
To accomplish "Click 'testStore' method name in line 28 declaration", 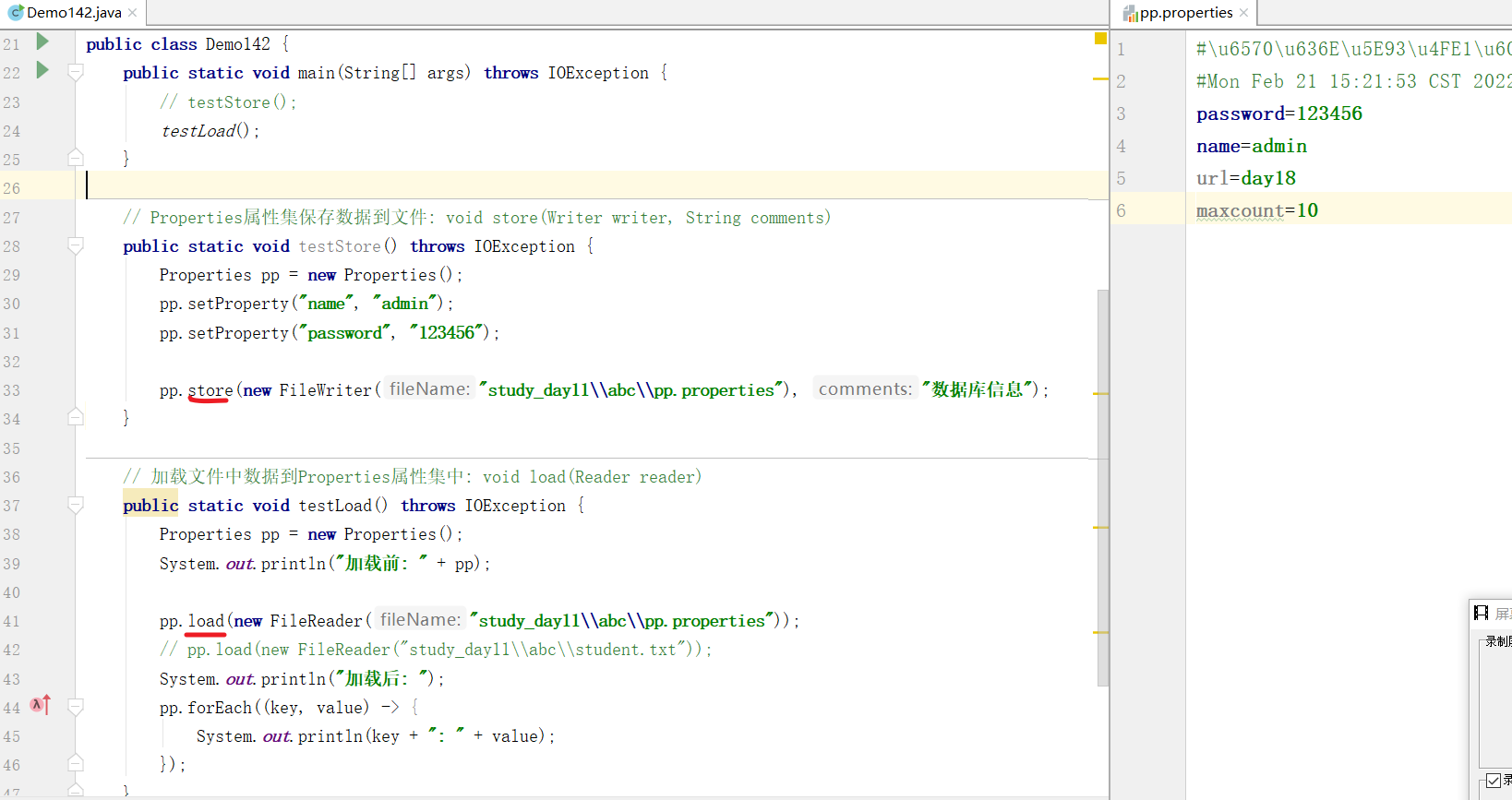I will (339, 246).
